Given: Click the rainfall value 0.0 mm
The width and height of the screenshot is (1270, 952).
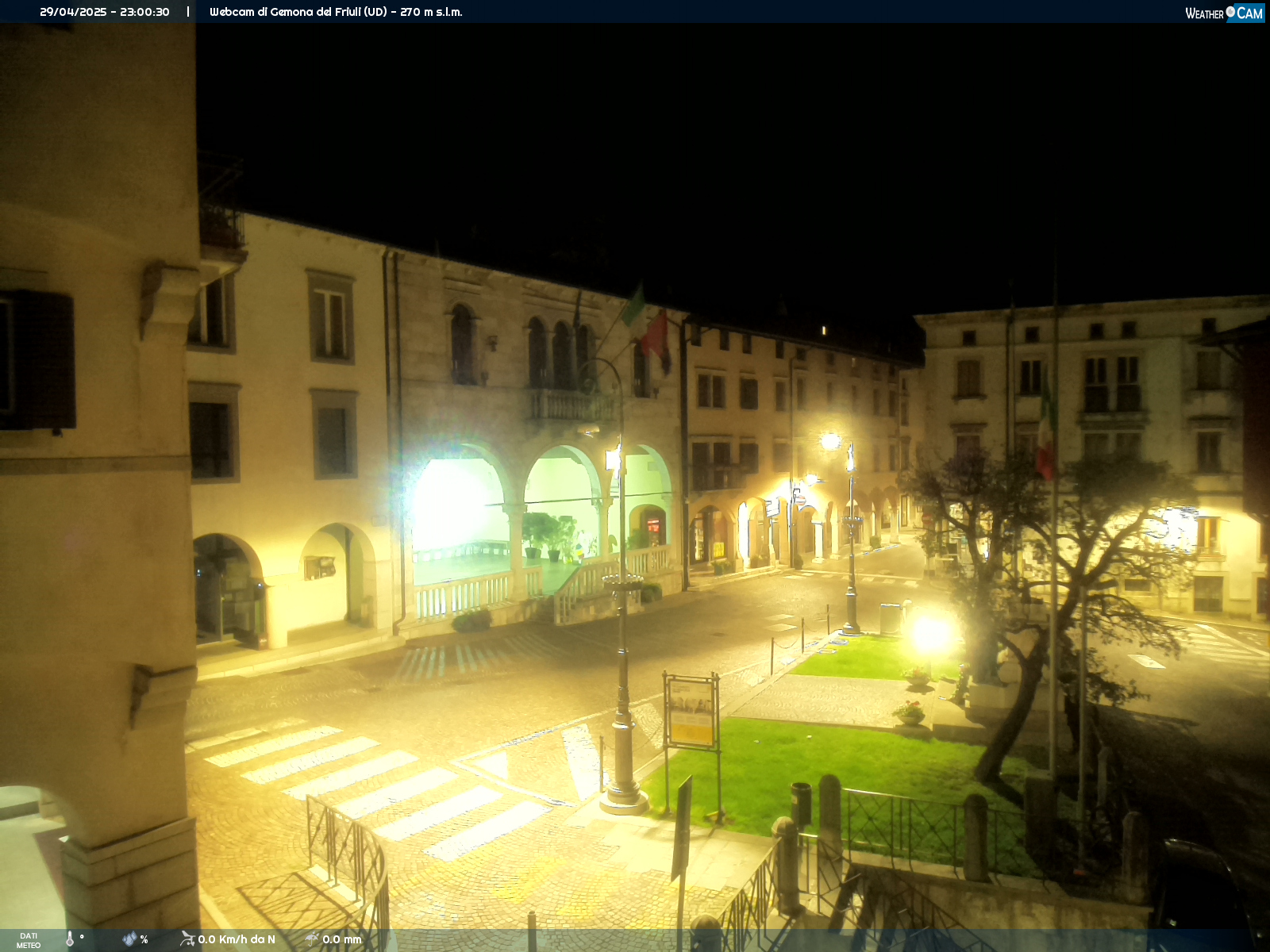Looking at the screenshot, I should (342, 939).
